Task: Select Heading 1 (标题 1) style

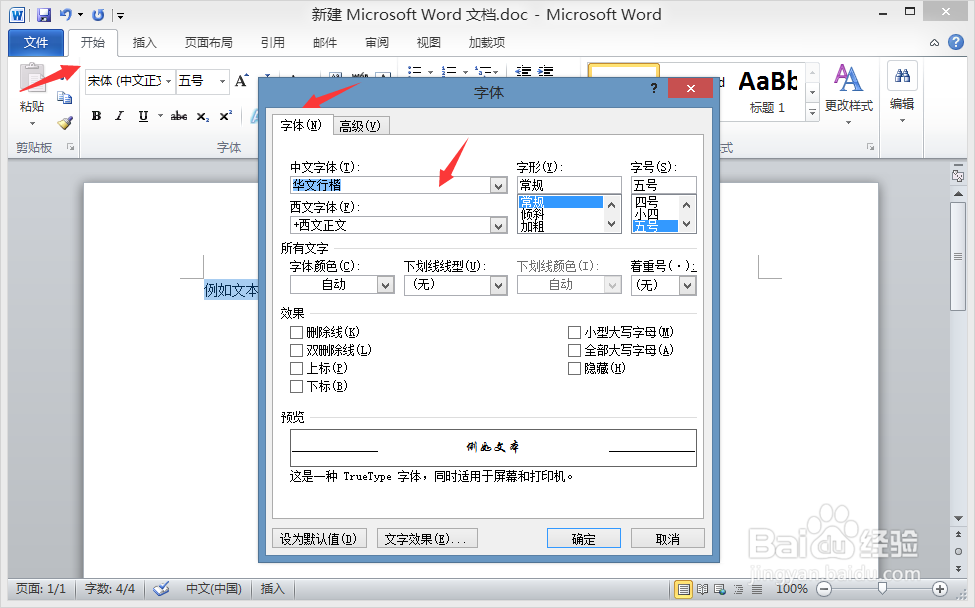Action: [x=767, y=91]
